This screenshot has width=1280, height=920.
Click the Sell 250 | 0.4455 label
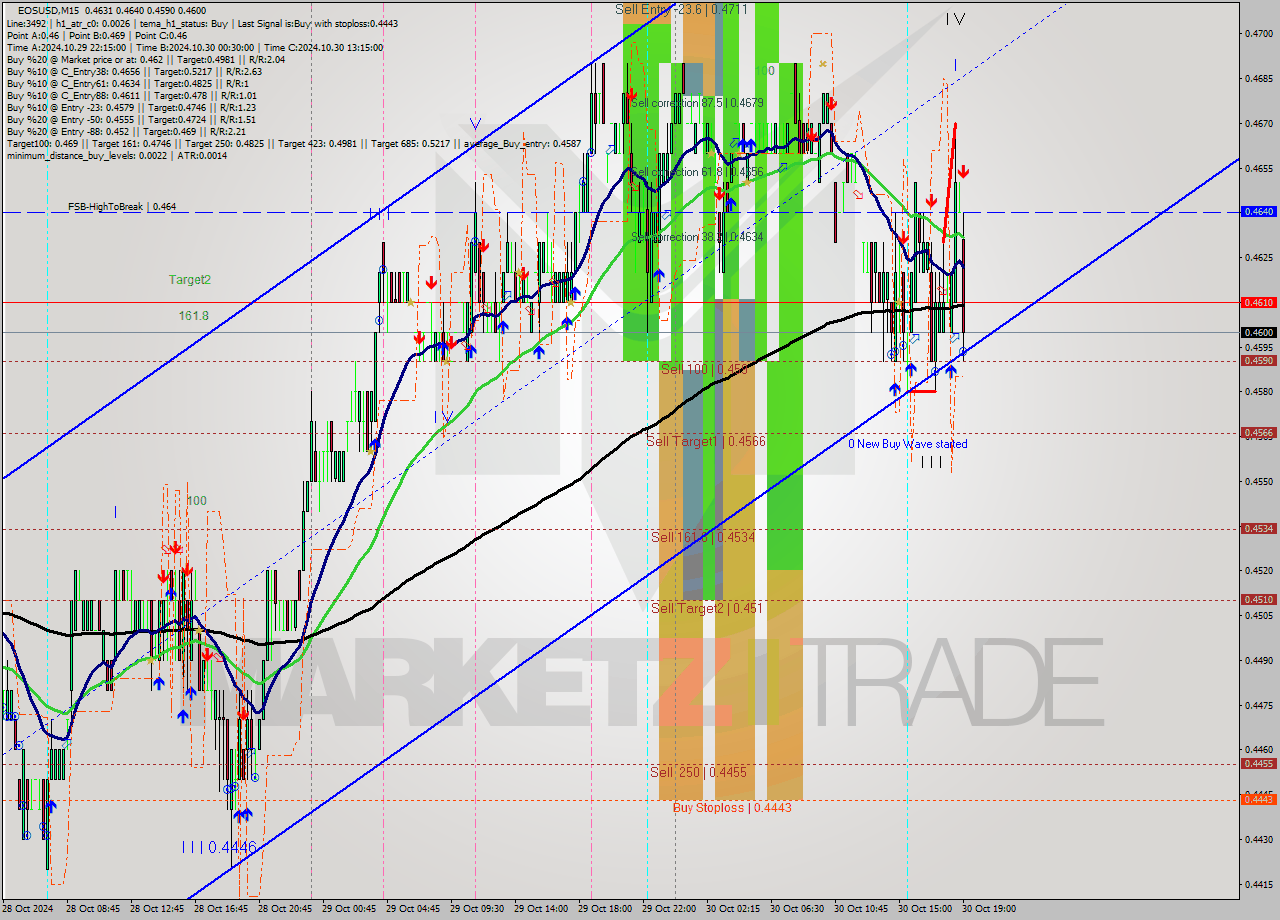[x=698, y=772]
